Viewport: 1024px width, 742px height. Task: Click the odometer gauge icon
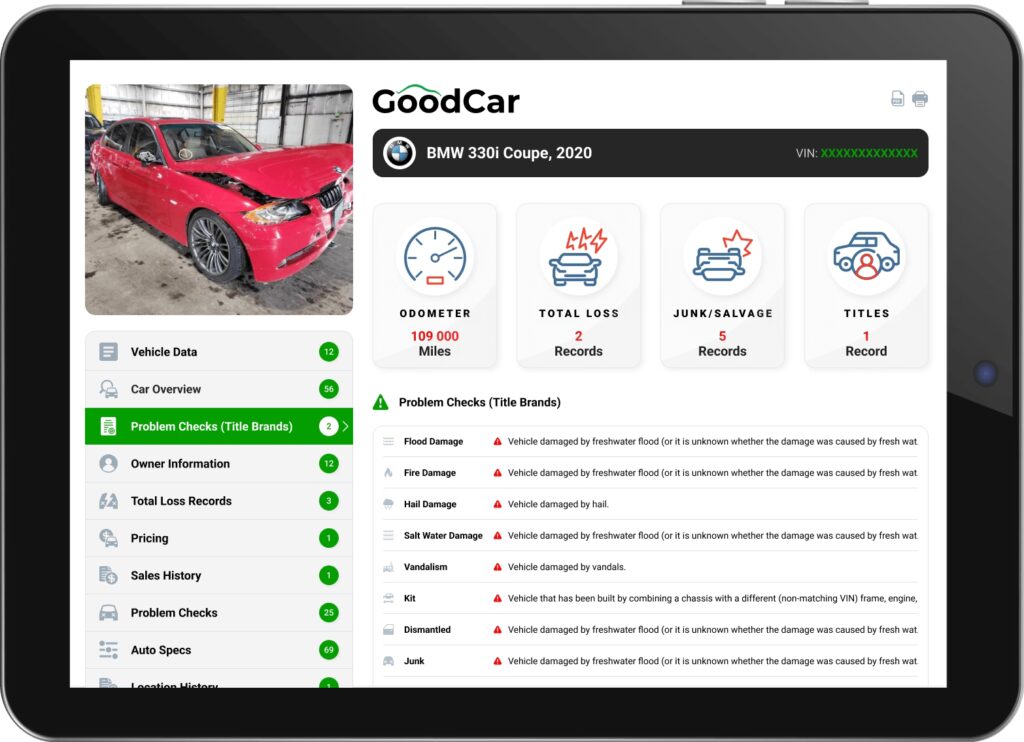click(x=435, y=257)
